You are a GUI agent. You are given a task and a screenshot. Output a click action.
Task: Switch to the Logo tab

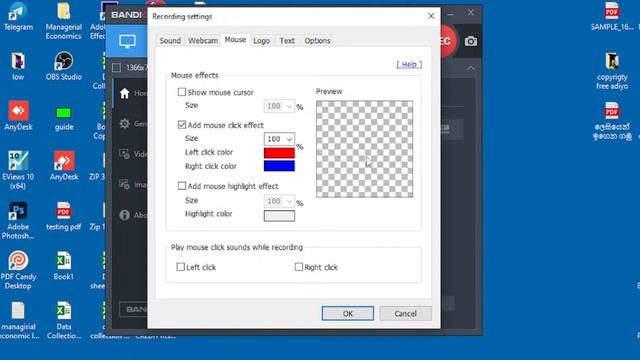click(x=261, y=40)
